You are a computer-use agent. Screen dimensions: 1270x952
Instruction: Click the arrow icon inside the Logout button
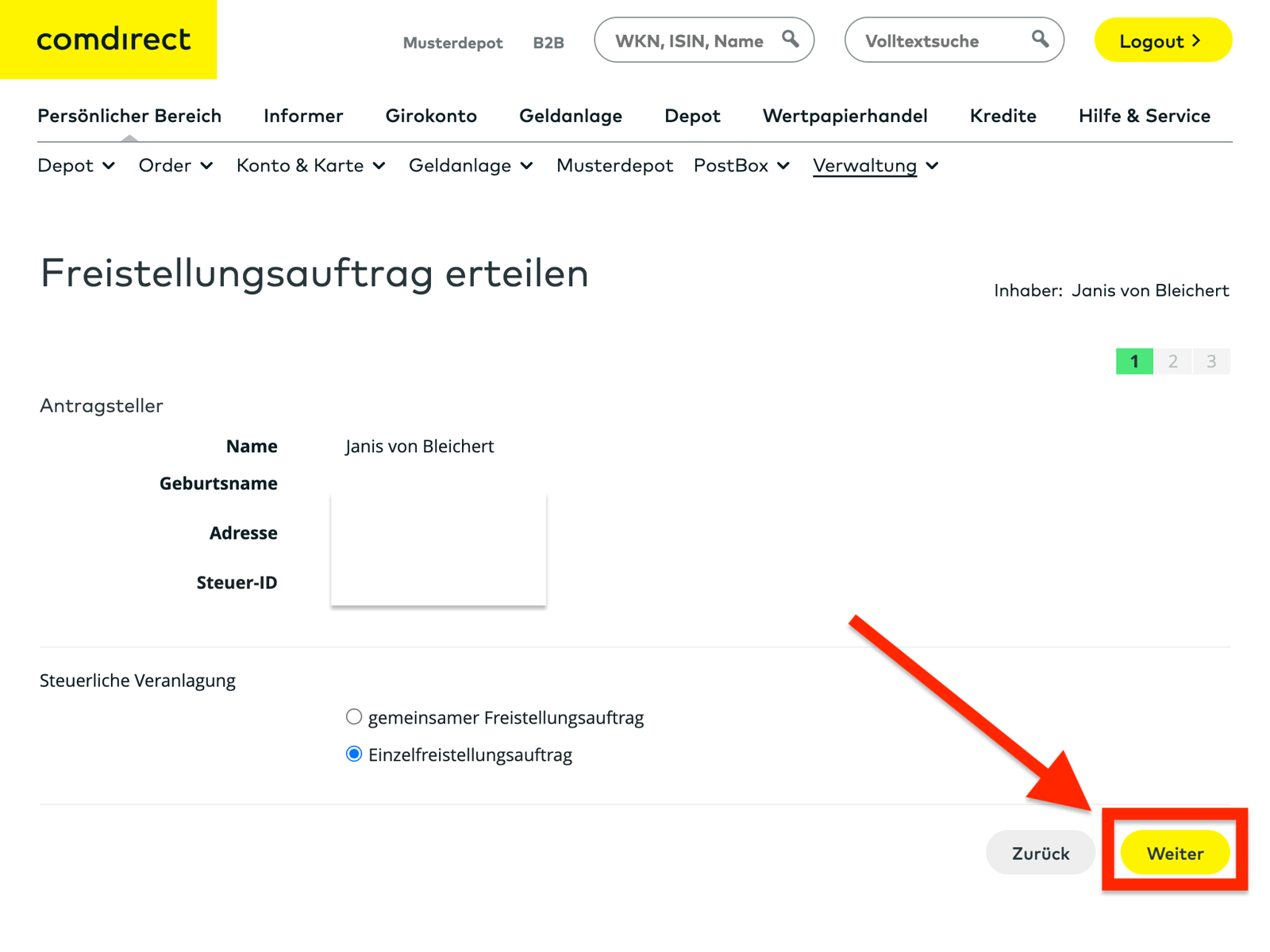point(1195,41)
